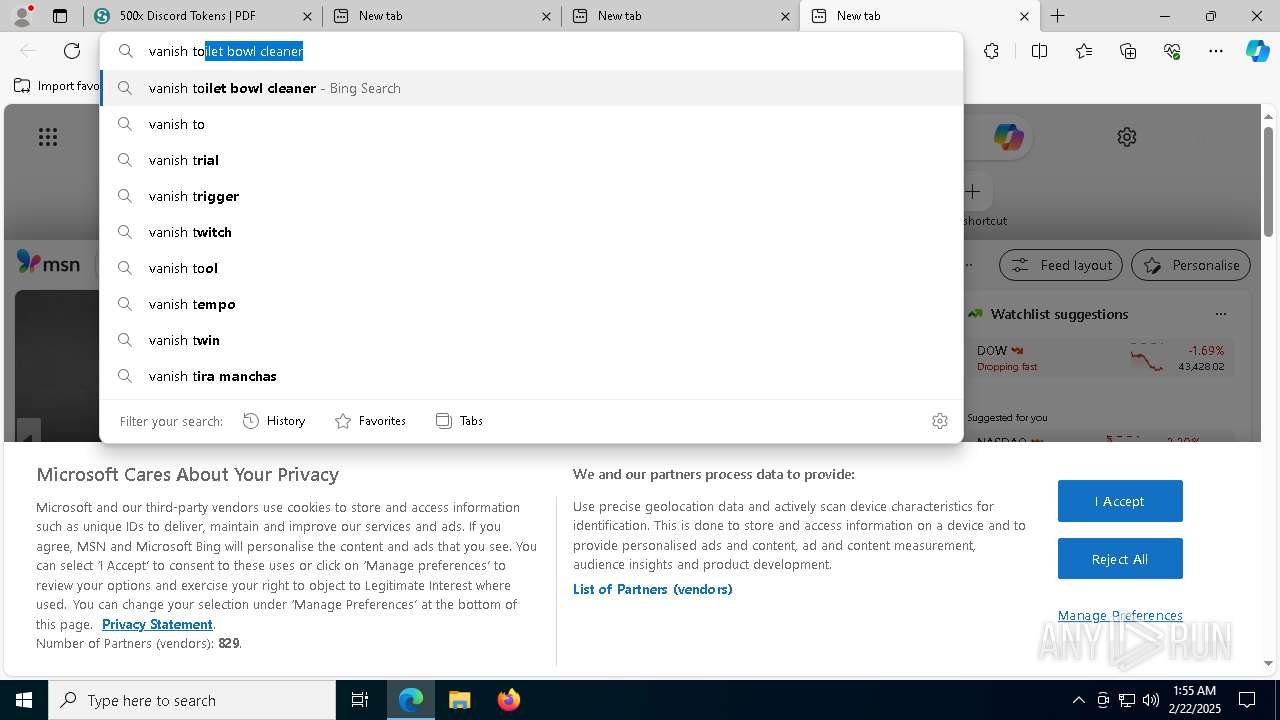Select 'vanish toilet bowl cleaner' Bing suggestion
The width and height of the screenshot is (1280, 720).
click(531, 88)
